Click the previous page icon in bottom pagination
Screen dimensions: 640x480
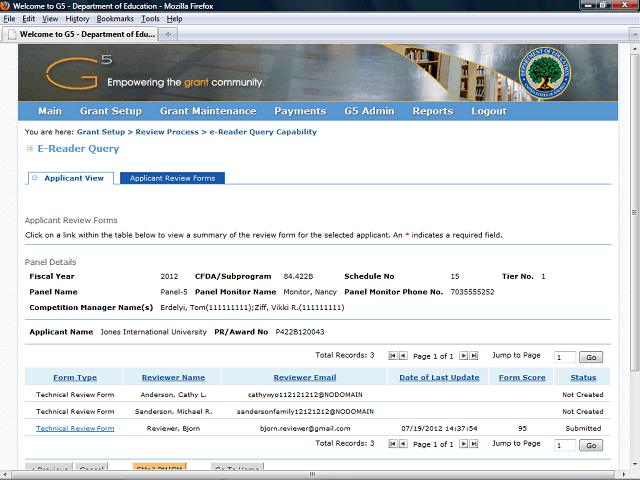click(403, 444)
